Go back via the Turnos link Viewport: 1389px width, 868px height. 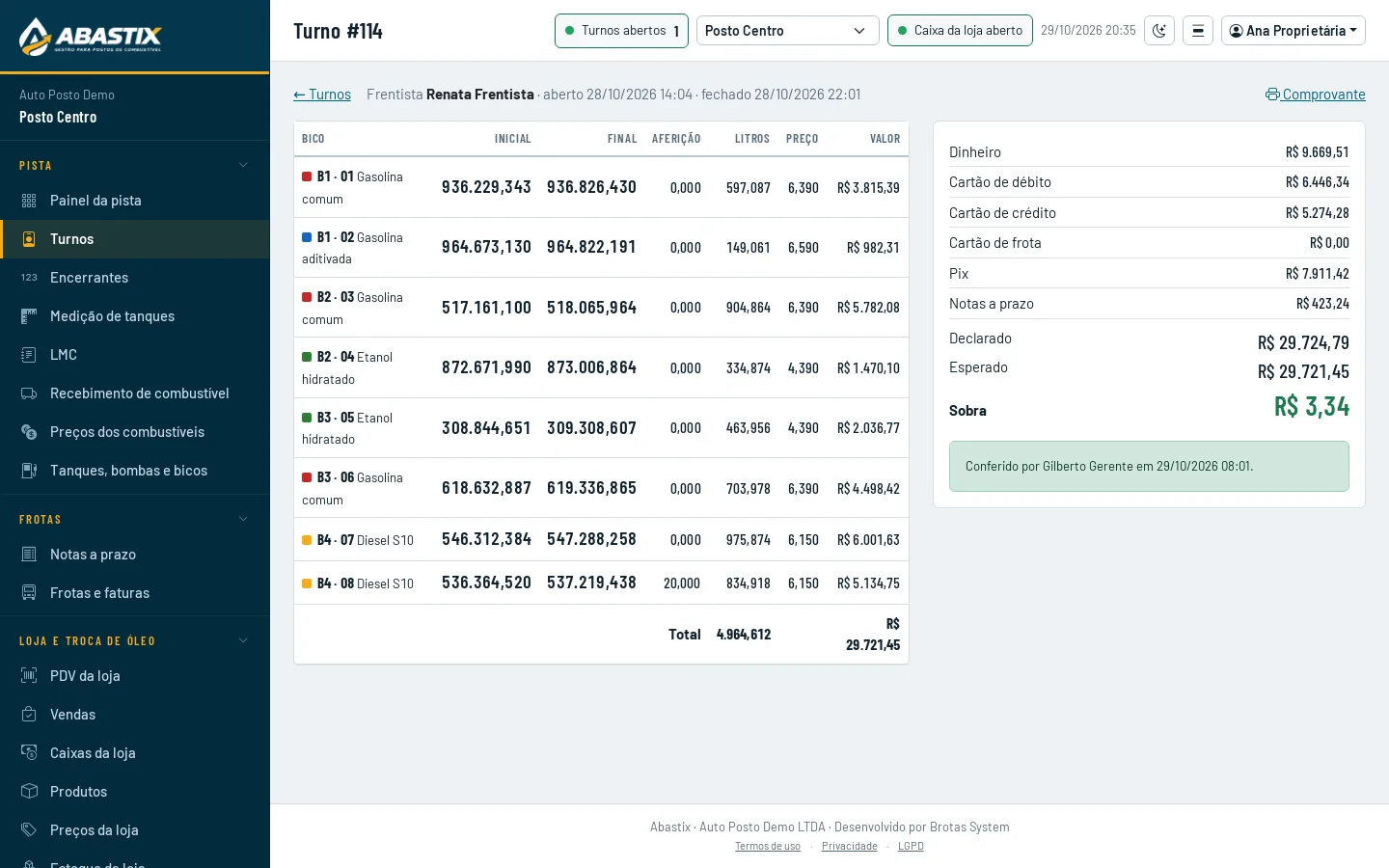tap(322, 95)
